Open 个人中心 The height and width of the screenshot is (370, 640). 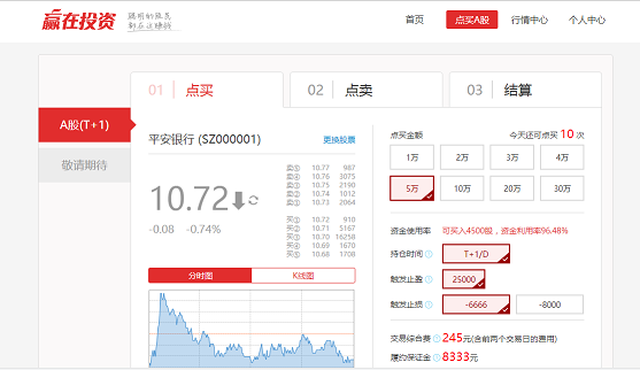587,20
